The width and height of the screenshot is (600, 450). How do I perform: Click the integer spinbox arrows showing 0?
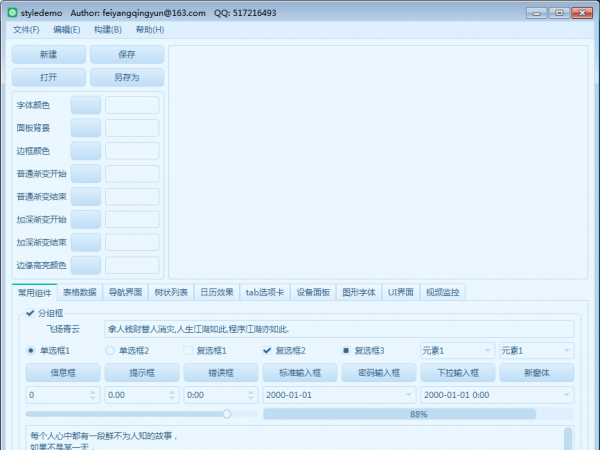[93, 395]
